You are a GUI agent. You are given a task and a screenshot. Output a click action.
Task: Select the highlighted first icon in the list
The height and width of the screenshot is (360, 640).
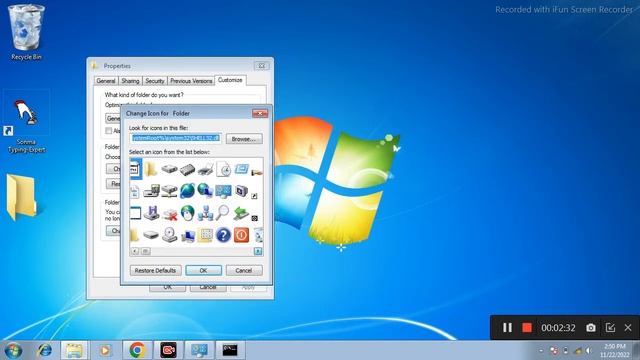pyautogui.click(x=136, y=169)
